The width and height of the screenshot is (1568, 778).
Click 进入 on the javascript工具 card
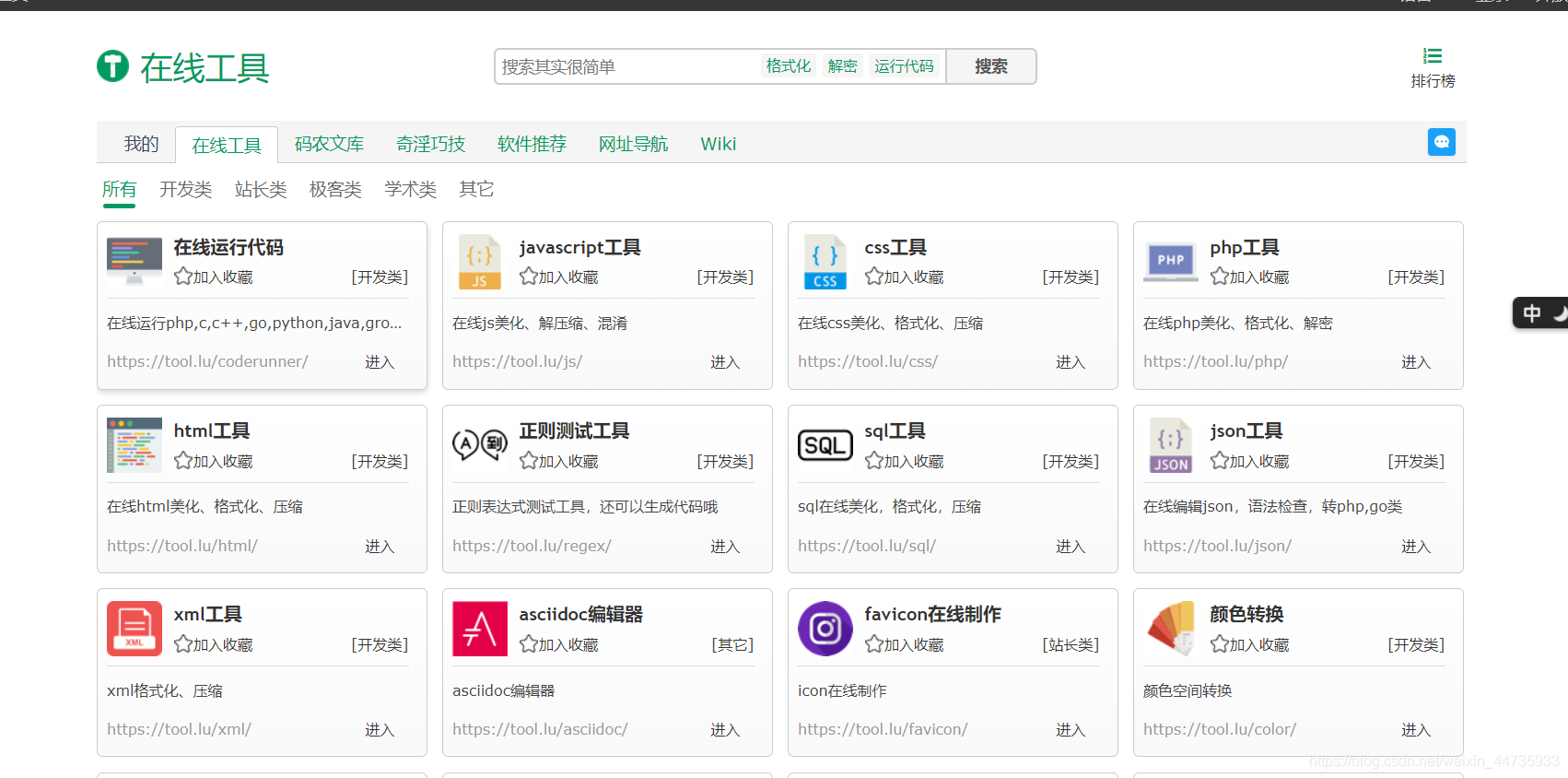tap(725, 362)
